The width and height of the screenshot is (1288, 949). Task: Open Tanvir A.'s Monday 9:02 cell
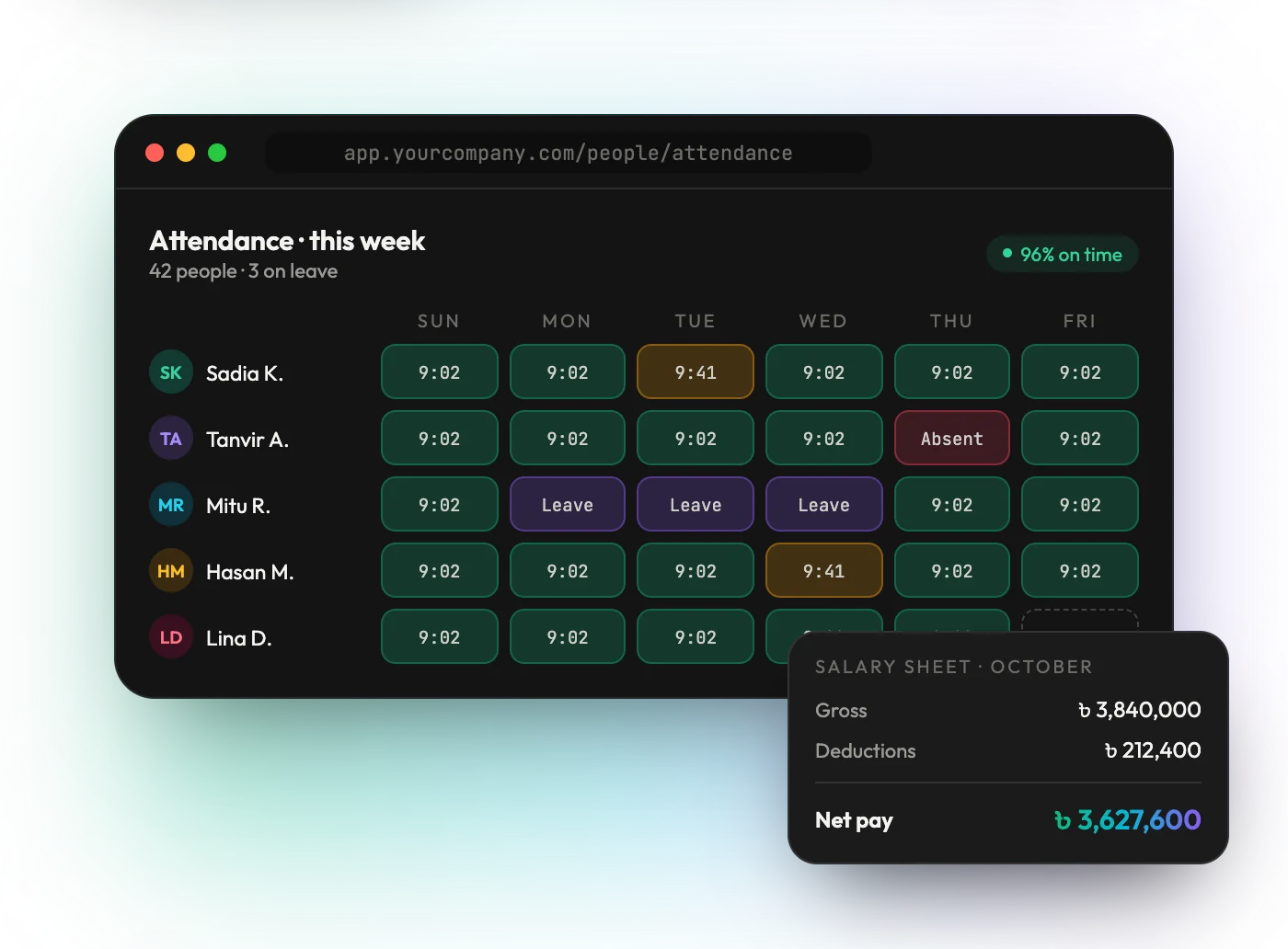tap(568, 438)
